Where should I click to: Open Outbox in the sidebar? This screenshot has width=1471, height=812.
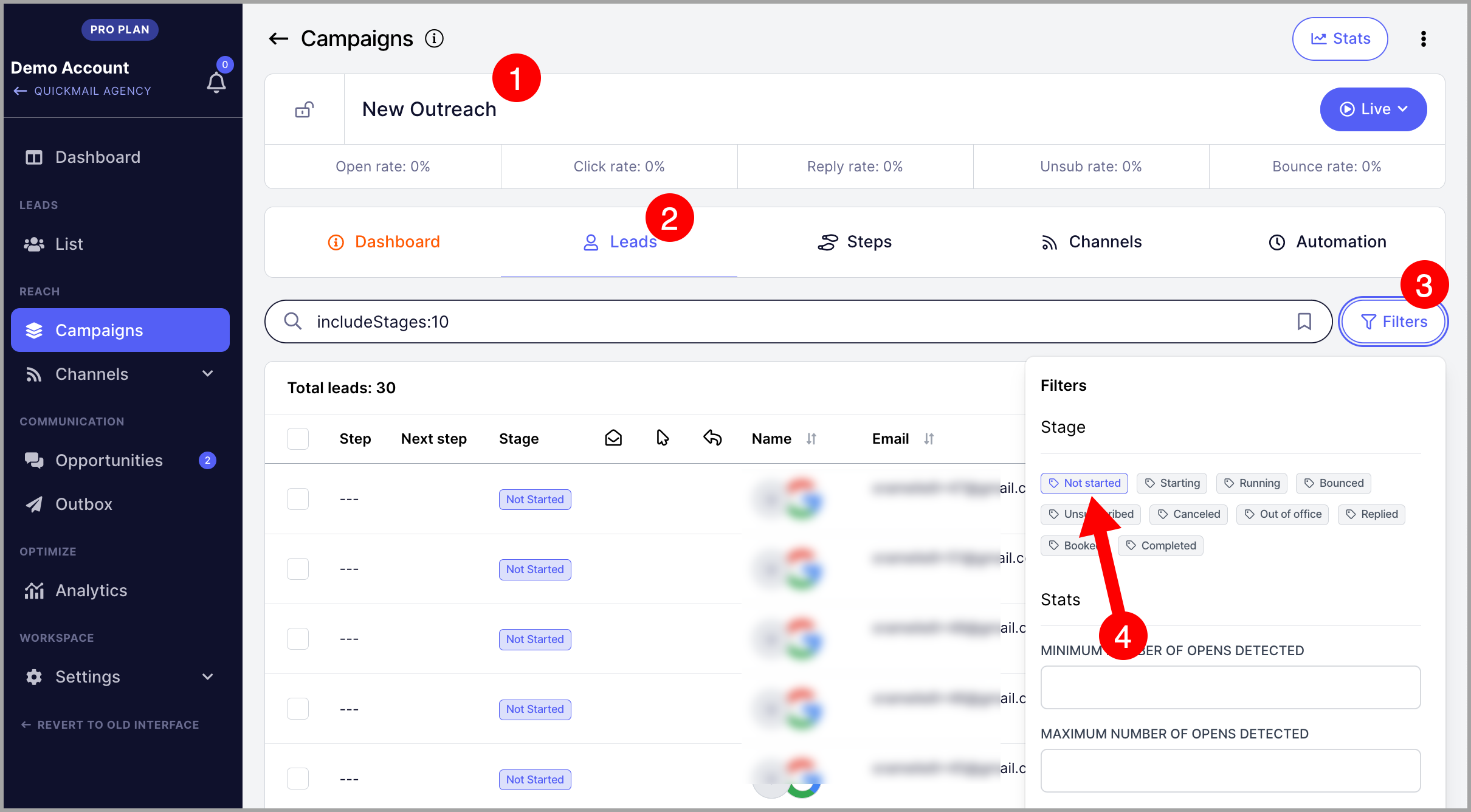coord(120,504)
